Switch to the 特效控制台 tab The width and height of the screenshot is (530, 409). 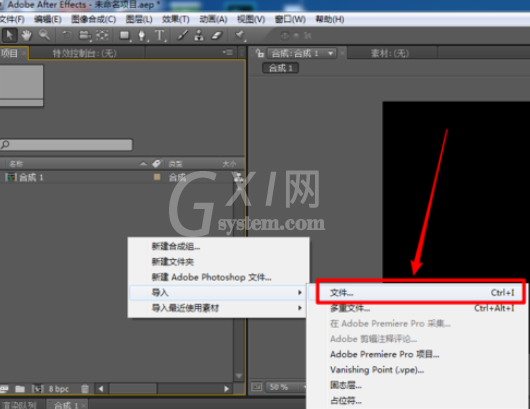pyautogui.click(x=85, y=53)
